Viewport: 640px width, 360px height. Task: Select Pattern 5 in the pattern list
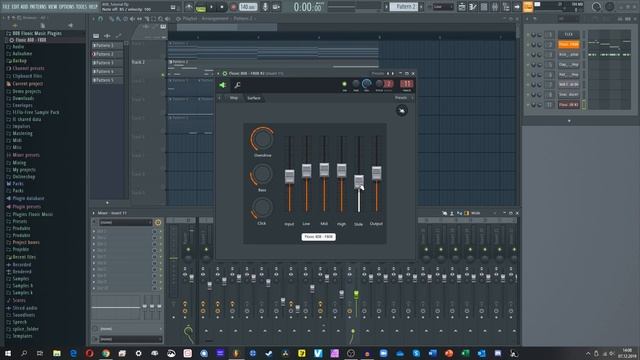pos(107,80)
